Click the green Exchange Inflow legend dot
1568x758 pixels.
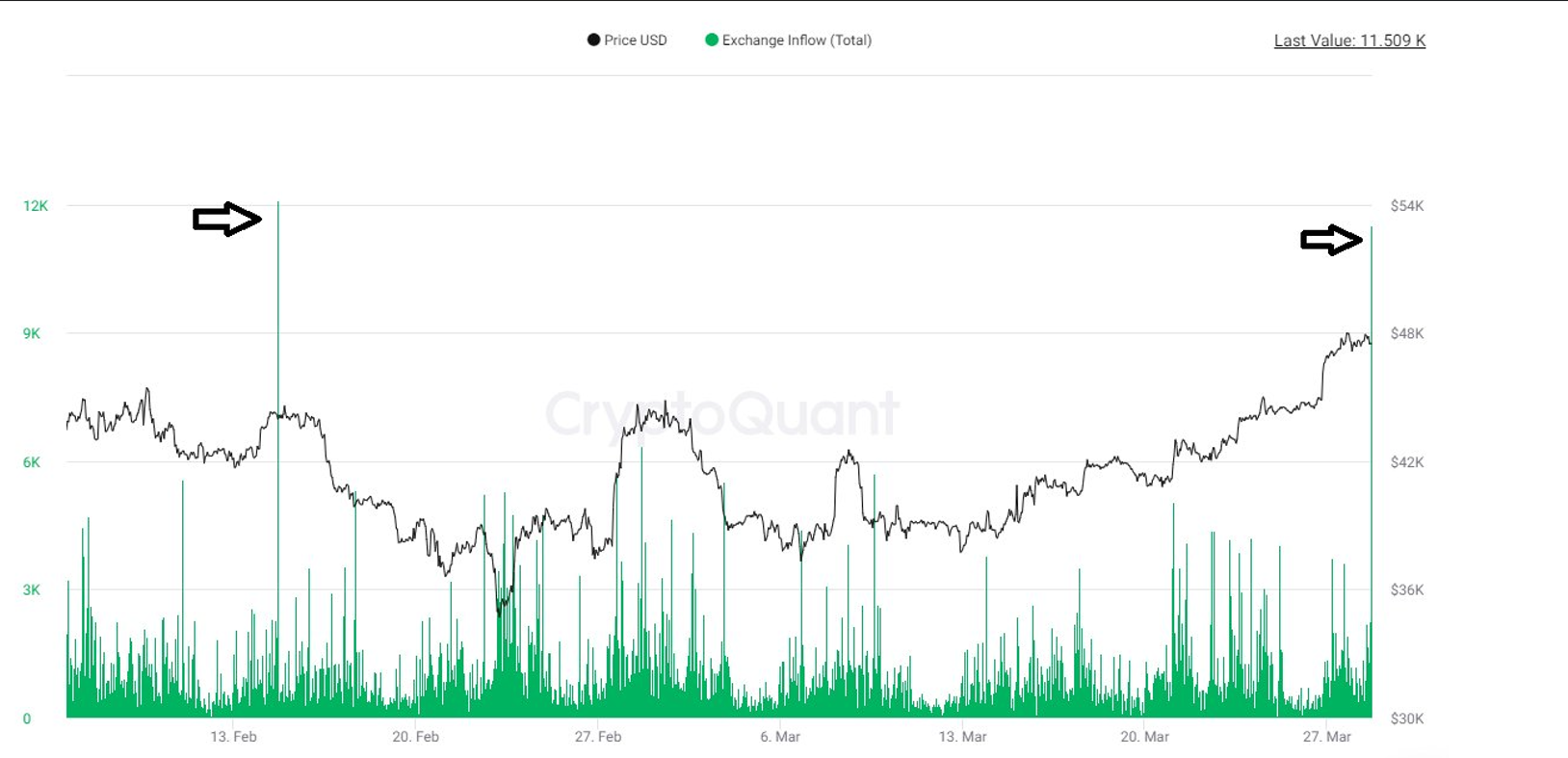click(712, 40)
